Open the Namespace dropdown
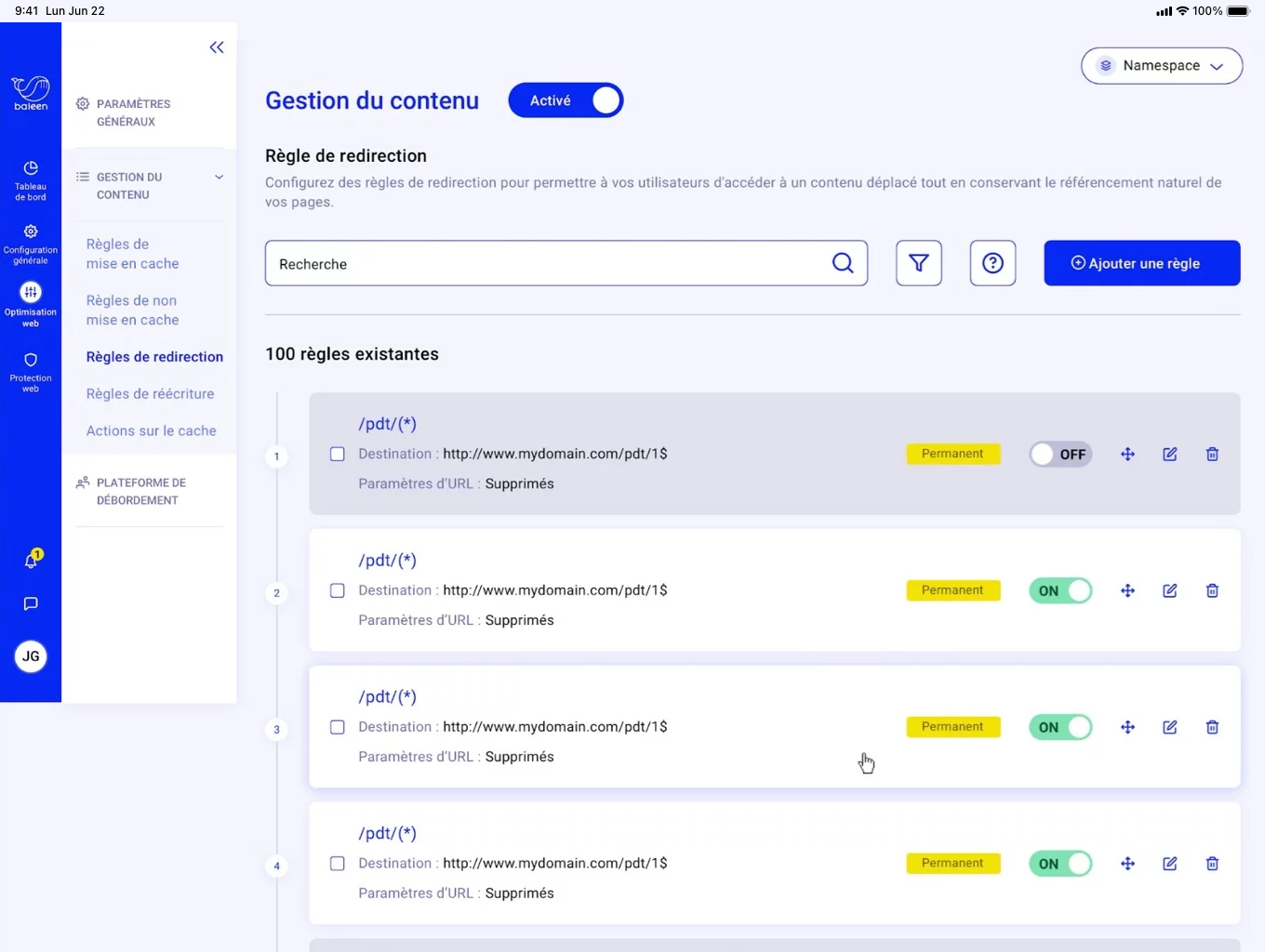 coord(1161,66)
